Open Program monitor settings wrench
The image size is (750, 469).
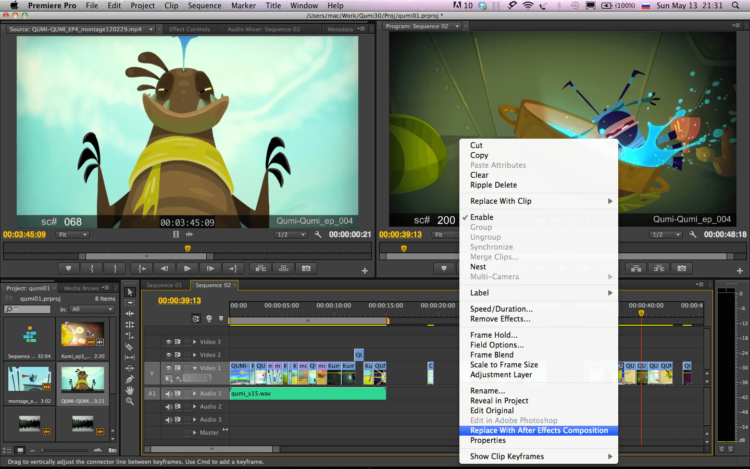pyautogui.click(x=693, y=235)
